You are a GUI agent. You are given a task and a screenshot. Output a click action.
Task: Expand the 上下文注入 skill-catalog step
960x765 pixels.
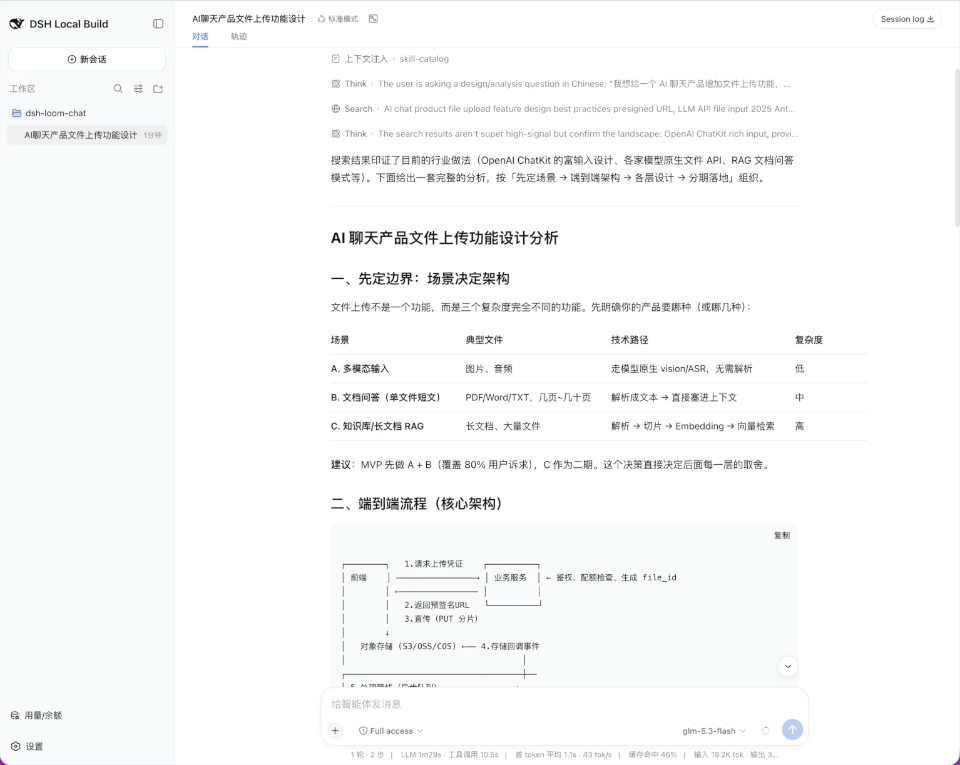(390, 59)
